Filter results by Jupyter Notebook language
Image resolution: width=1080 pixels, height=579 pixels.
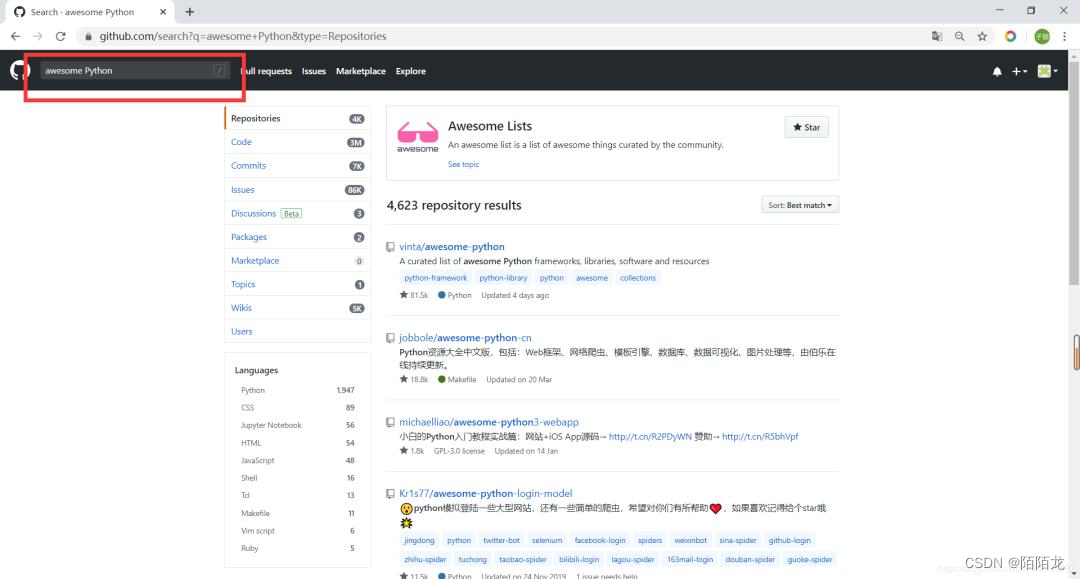[x=298, y=425]
